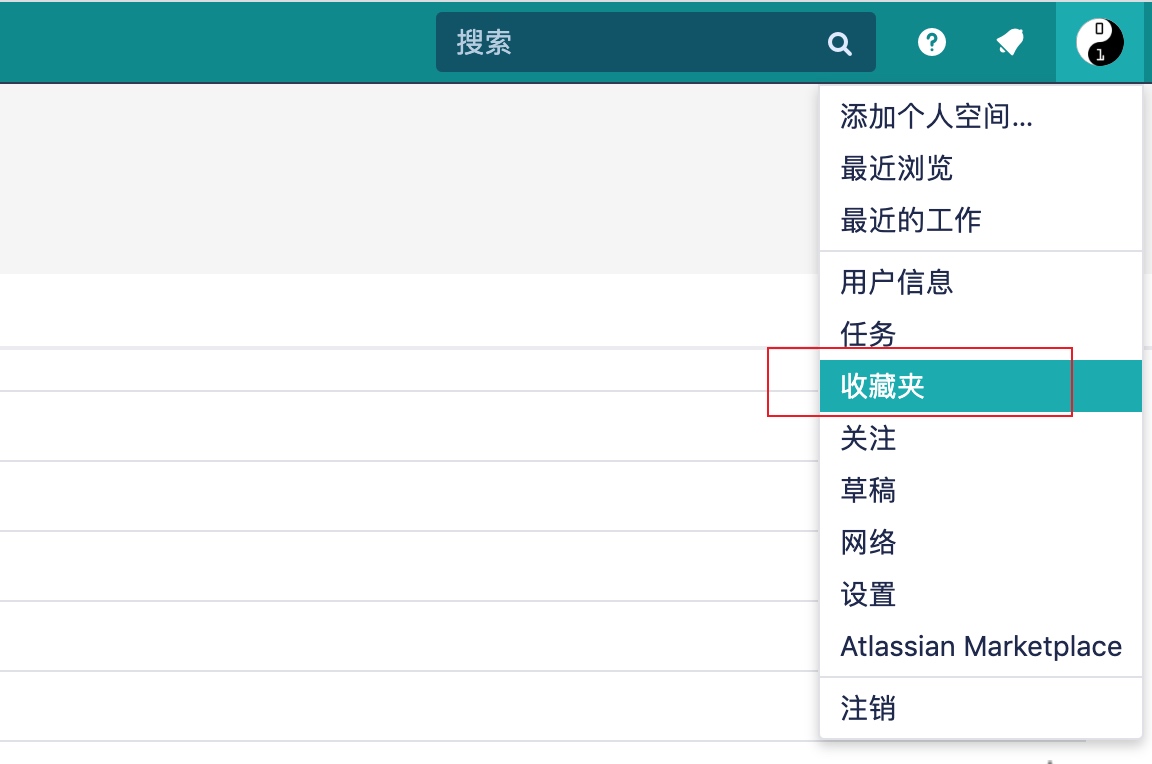Open 设置 in the user menu

(981, 594)
